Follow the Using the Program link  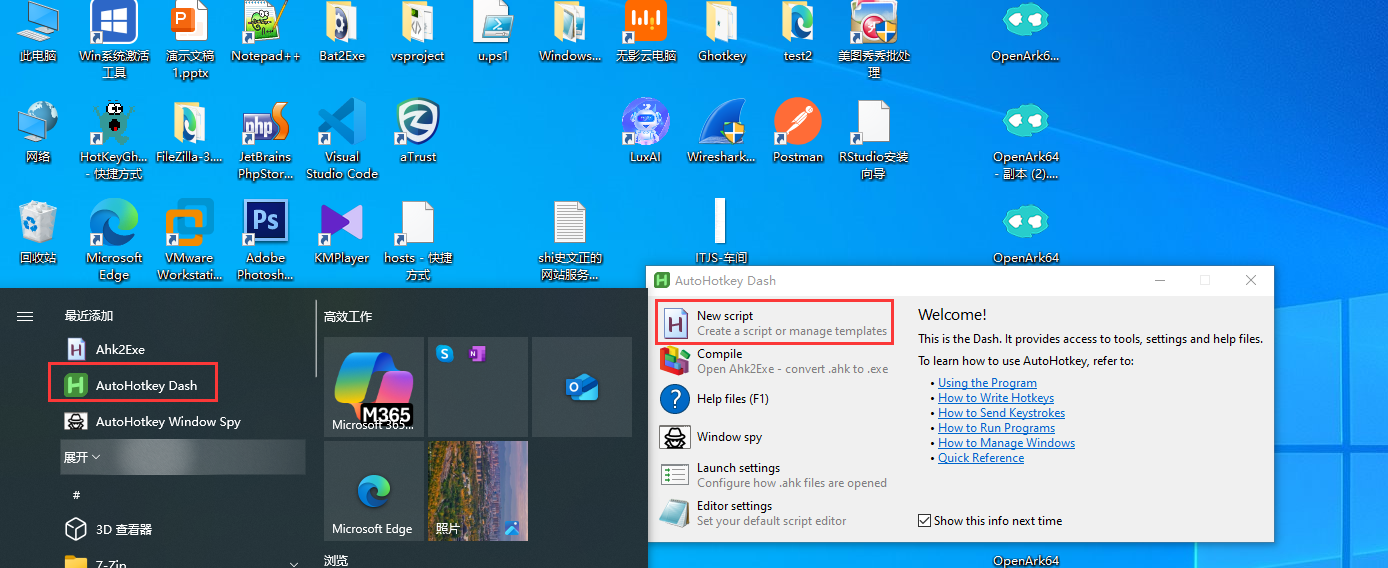click(x=987, y=383)
